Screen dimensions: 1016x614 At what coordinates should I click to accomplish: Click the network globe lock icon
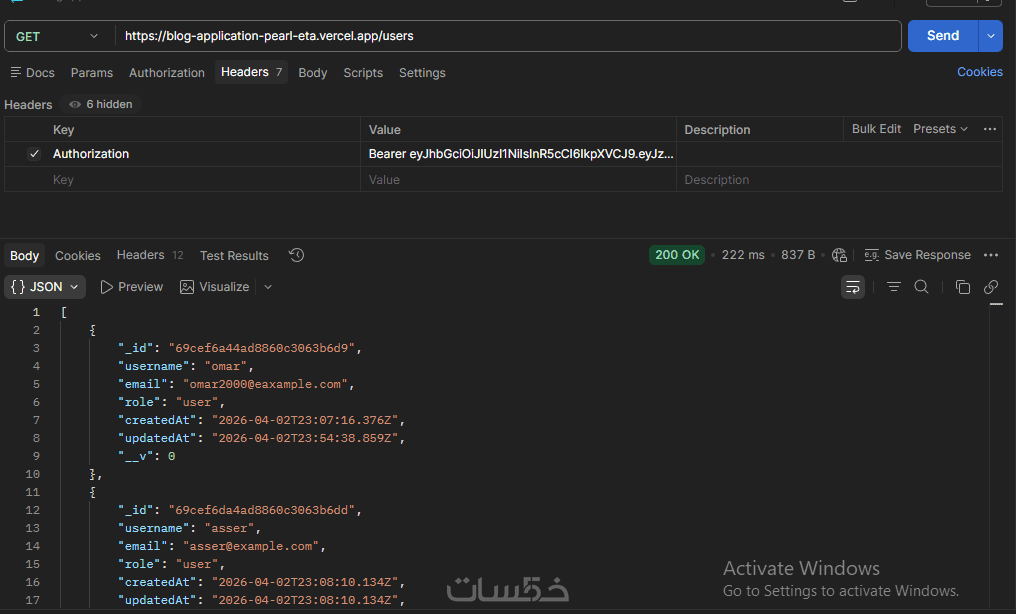point(839,255)
